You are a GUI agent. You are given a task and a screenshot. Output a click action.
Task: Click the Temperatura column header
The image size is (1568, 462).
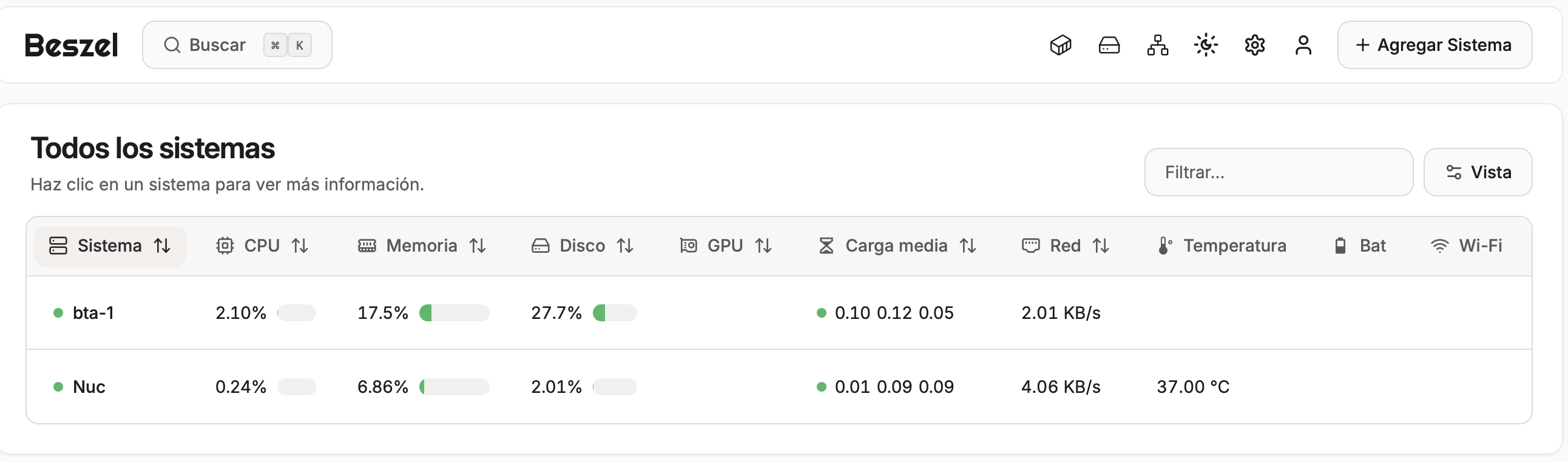pos(1222,246)
